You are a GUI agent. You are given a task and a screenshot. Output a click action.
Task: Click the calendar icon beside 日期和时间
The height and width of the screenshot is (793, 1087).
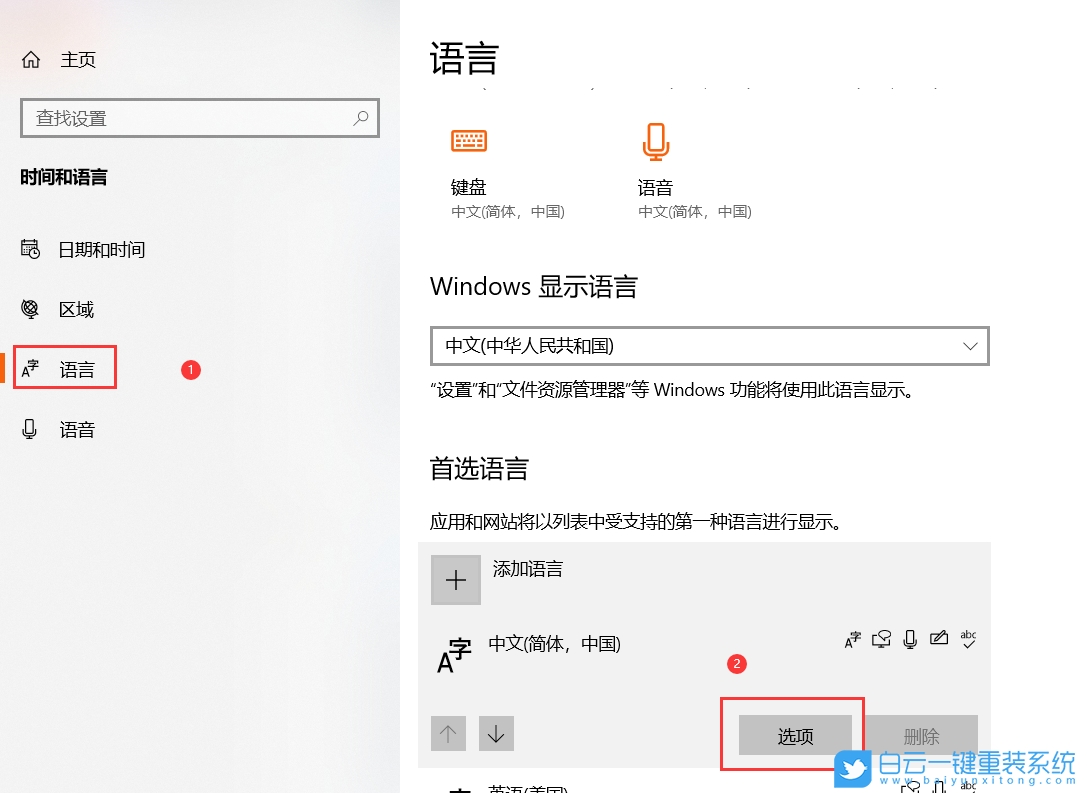[x=31, y=249]
